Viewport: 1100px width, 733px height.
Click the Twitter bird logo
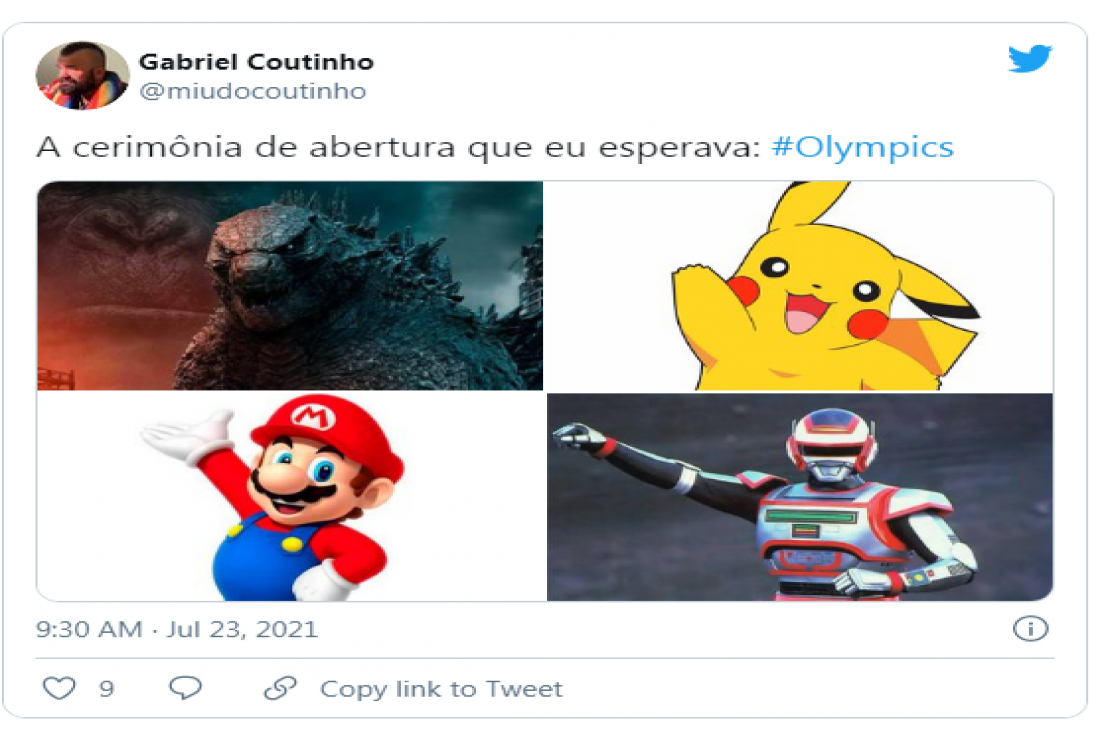[x=1029, y=58]
